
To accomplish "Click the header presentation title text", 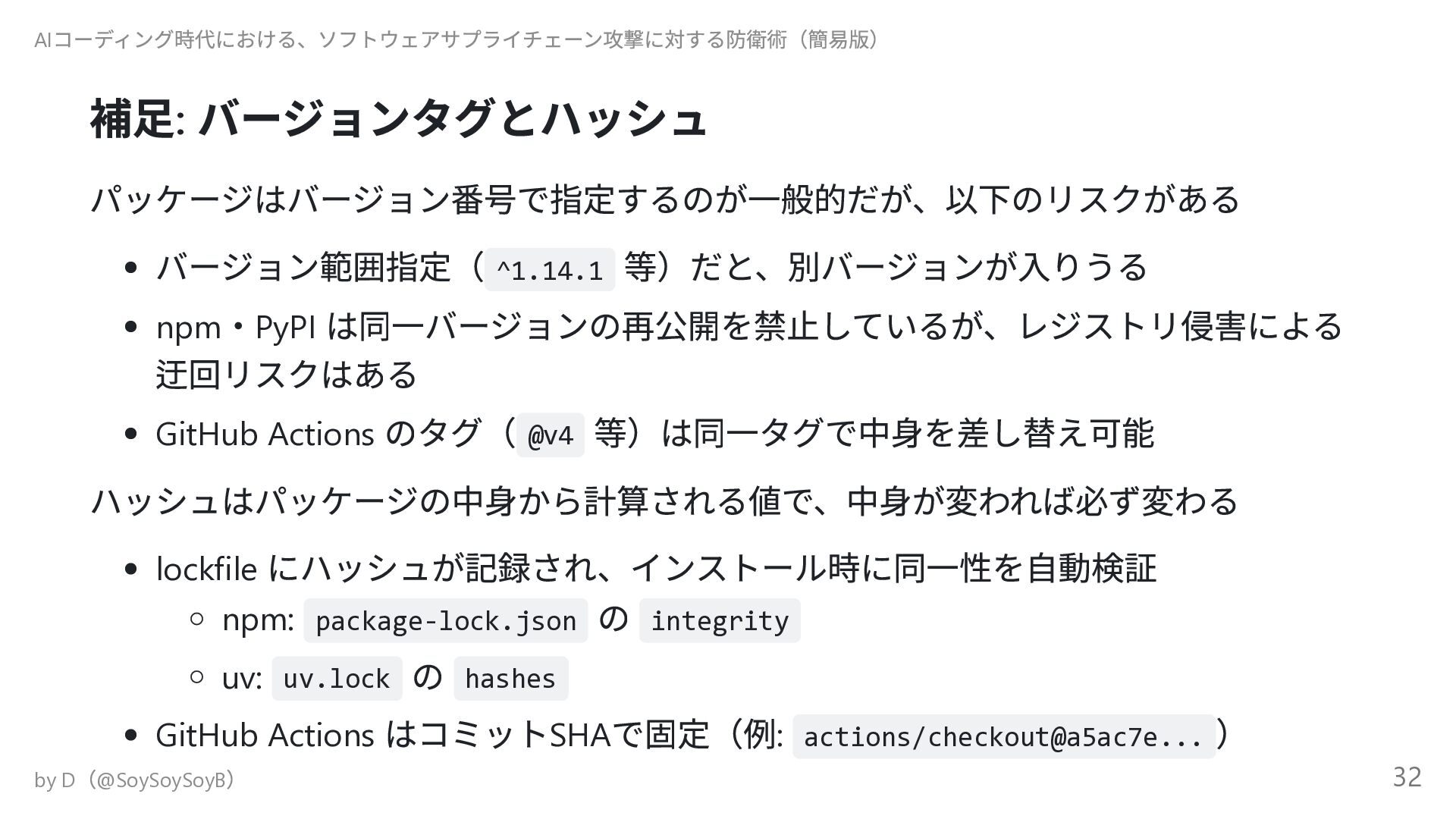I will point(459,39).
